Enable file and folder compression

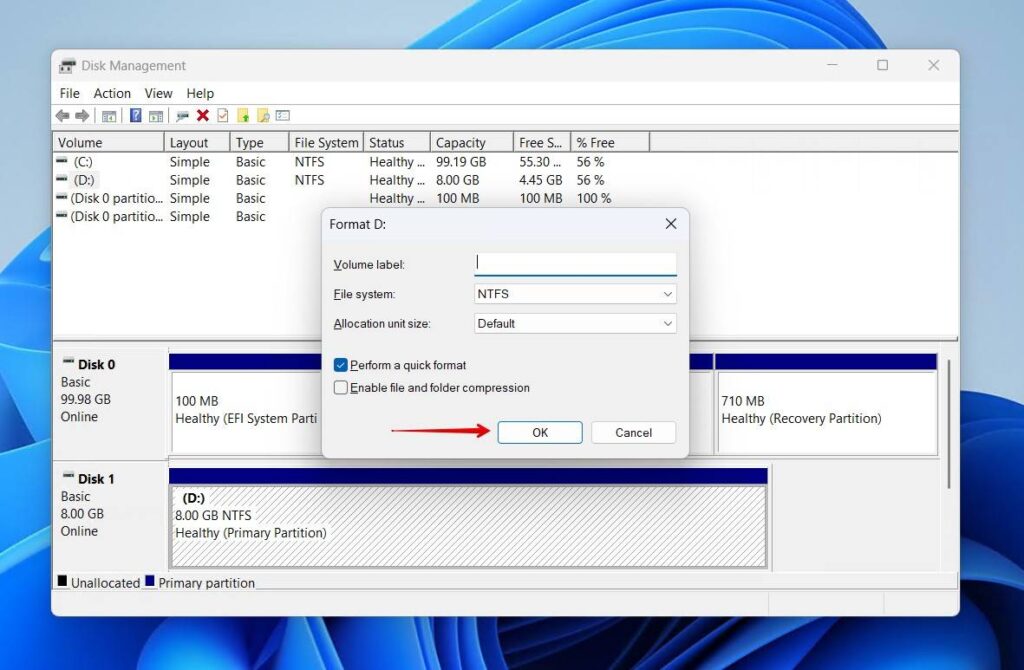[x=340, y=388]
